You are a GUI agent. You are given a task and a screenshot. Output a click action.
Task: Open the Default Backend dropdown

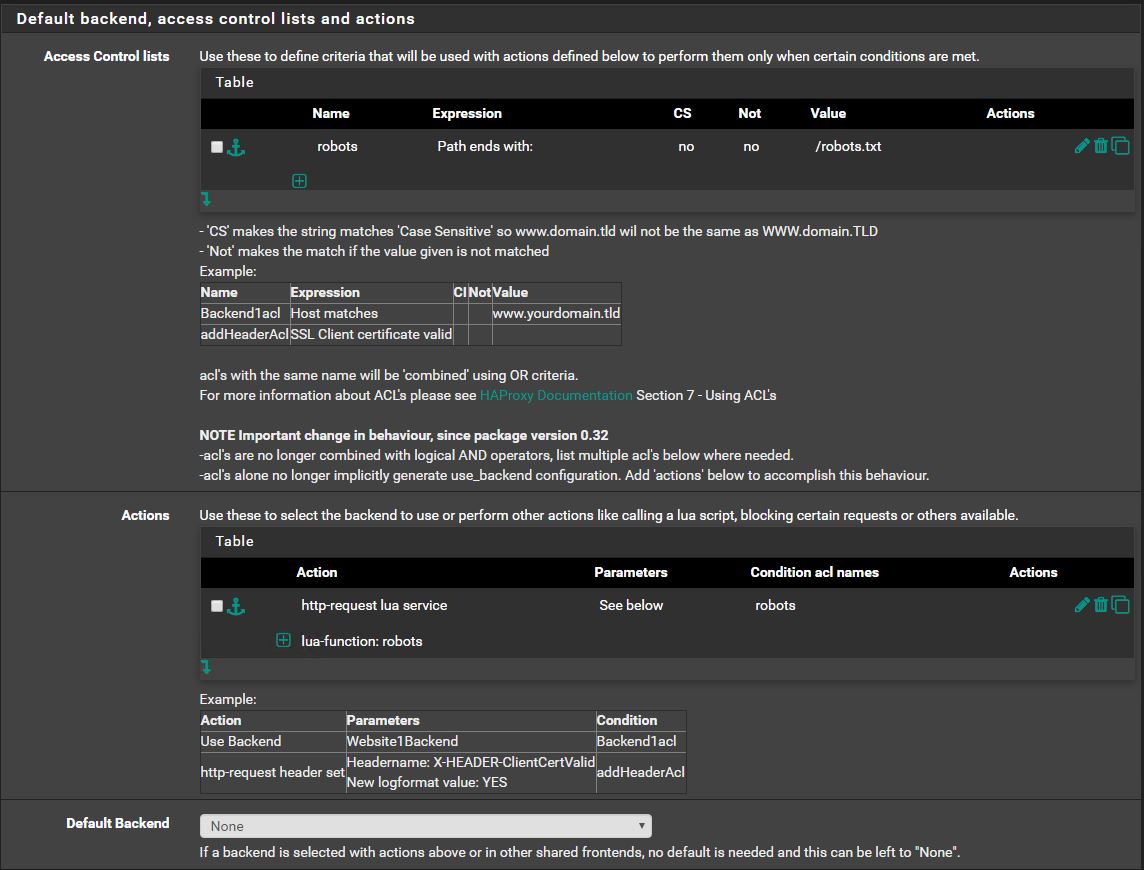(x=425, y=826)
